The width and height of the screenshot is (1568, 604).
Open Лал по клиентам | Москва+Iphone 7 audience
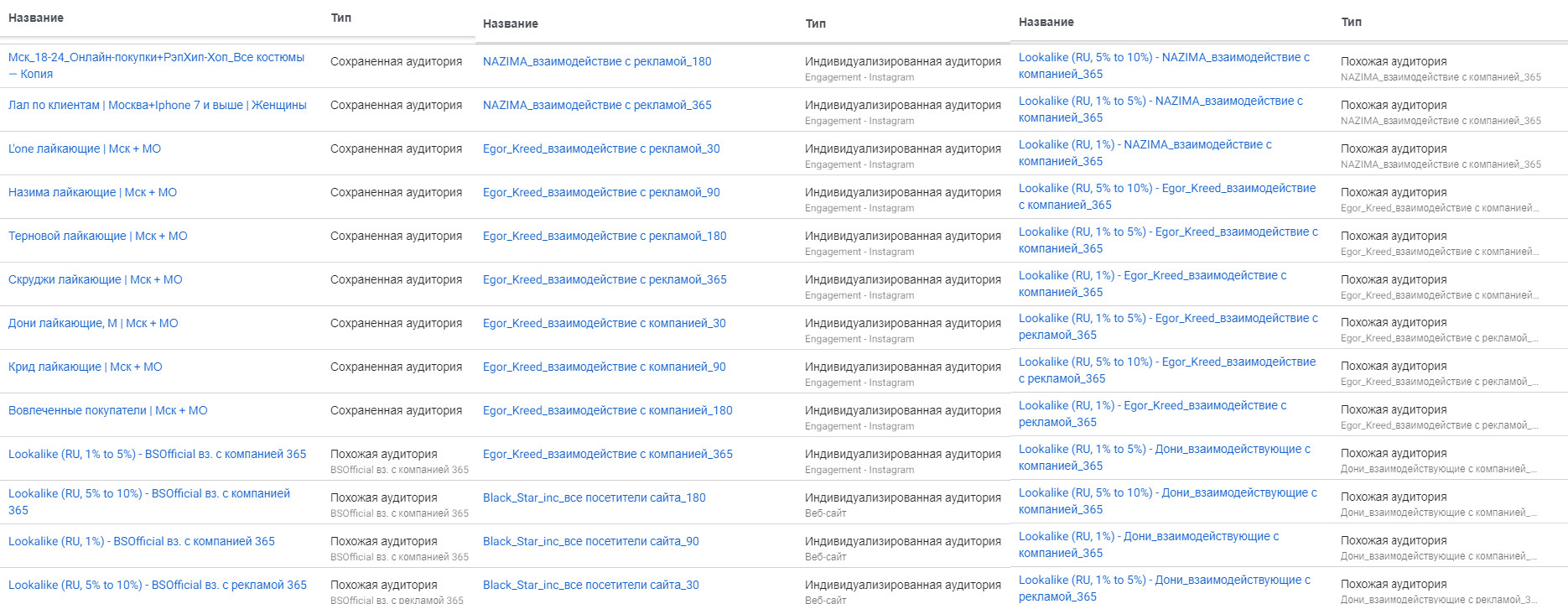pyautogui.click(x=158, y=105)
